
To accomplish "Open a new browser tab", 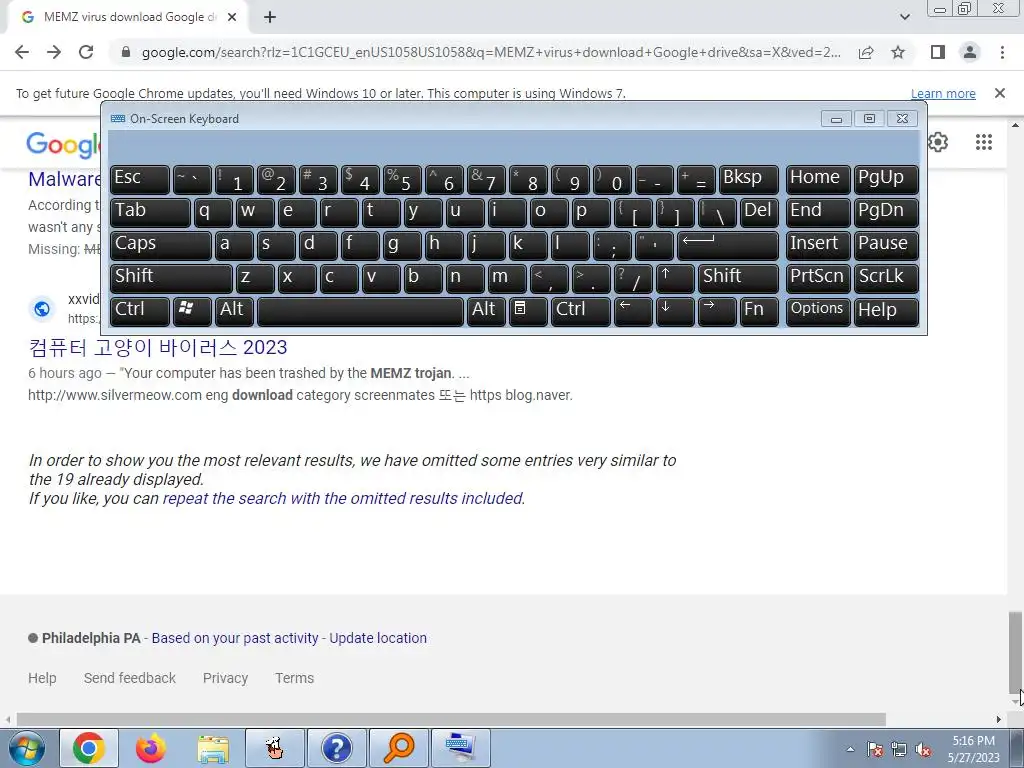I will click(x=270, y=18).
